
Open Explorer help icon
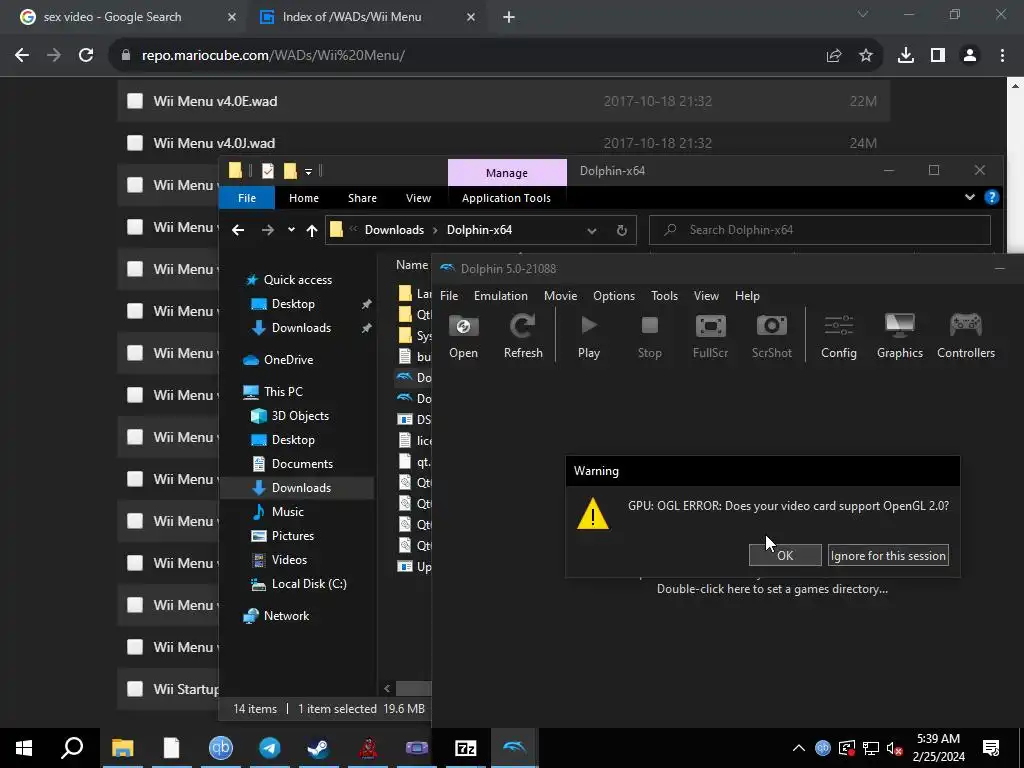point(991,197)
